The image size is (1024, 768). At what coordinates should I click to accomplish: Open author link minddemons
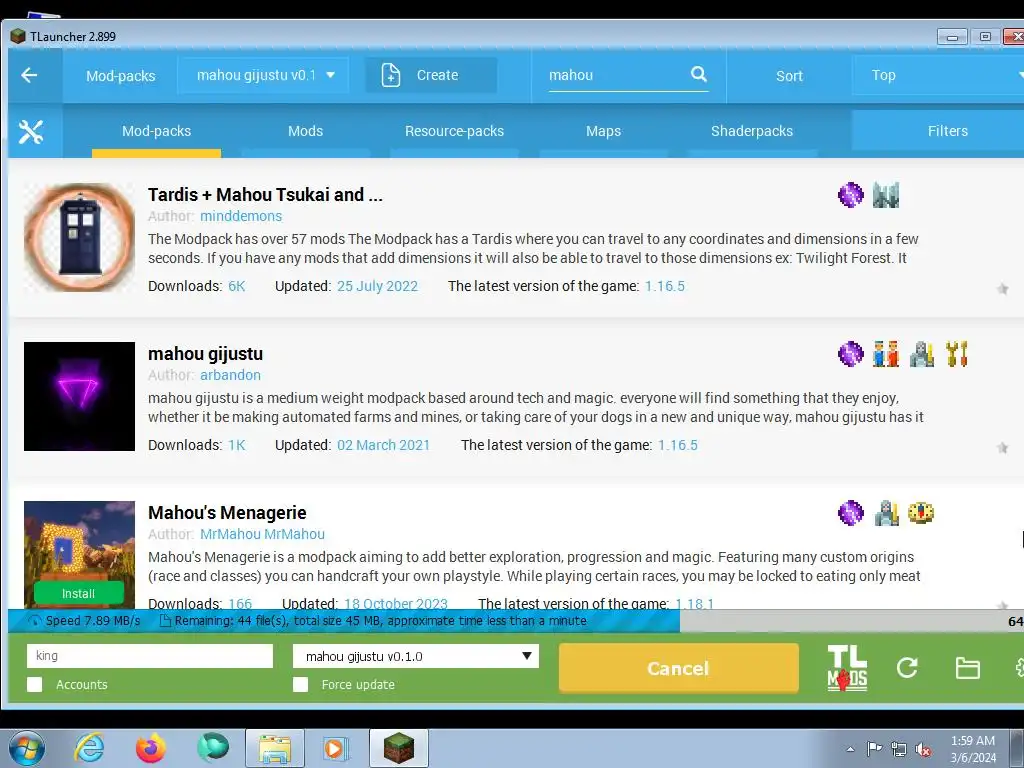coord(241,216)
